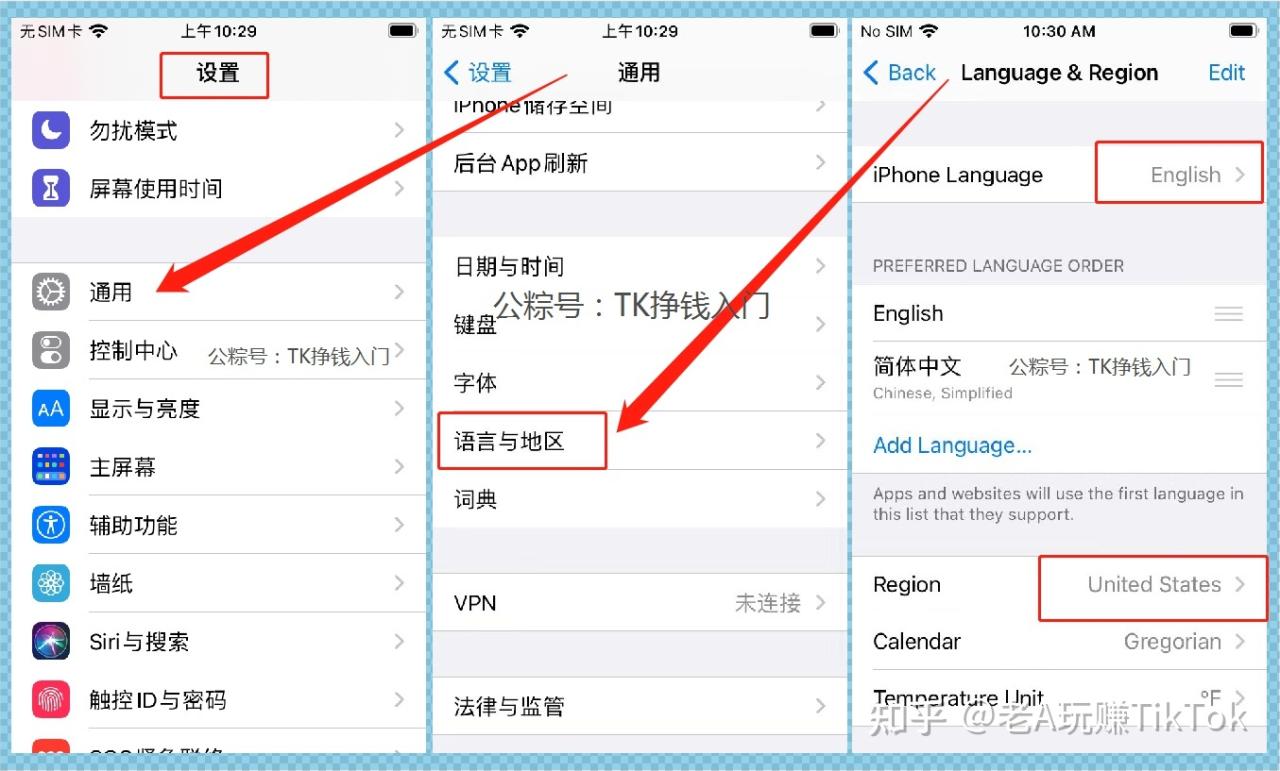Select 简体中文 in preferred languages
This screenshot has height=771, width=1280.
(x=1059, y=379)
